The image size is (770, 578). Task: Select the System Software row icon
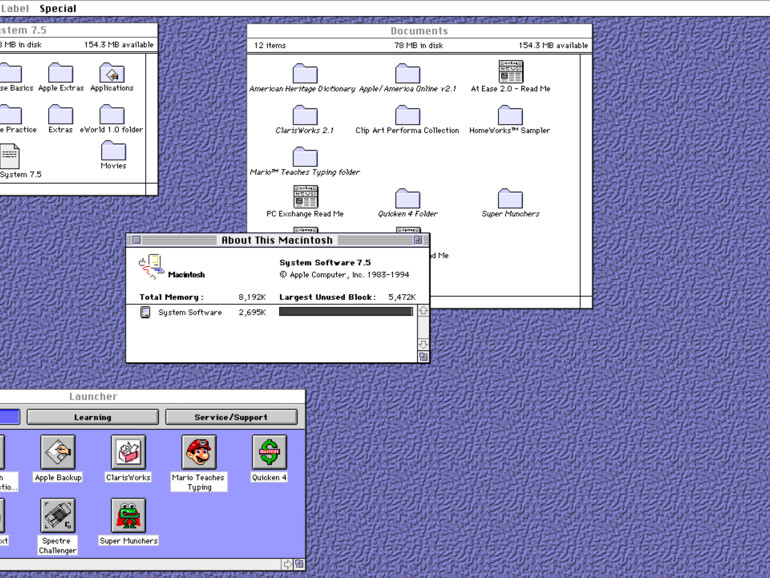click(x=145, y=312)
